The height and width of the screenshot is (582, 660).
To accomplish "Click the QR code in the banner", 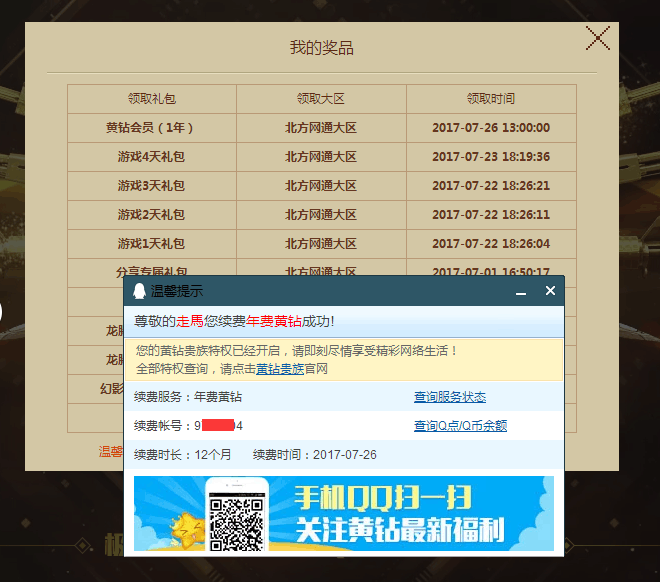I will coord(237,524).
